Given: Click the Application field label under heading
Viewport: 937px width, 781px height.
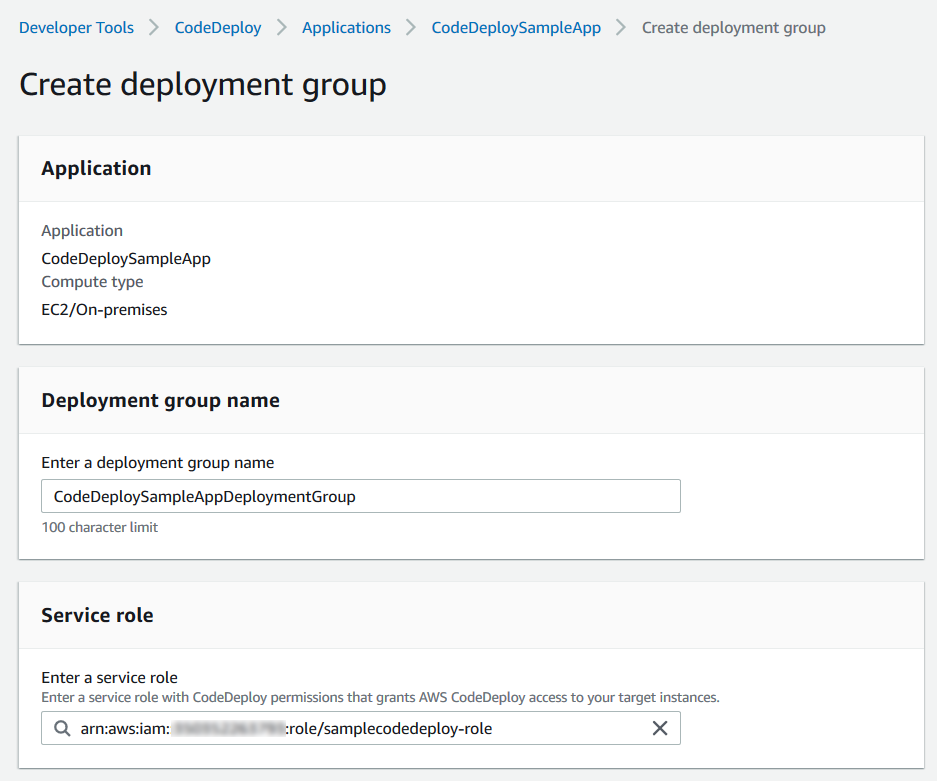Looking at the screenshot, I should [x=82, y=231].
